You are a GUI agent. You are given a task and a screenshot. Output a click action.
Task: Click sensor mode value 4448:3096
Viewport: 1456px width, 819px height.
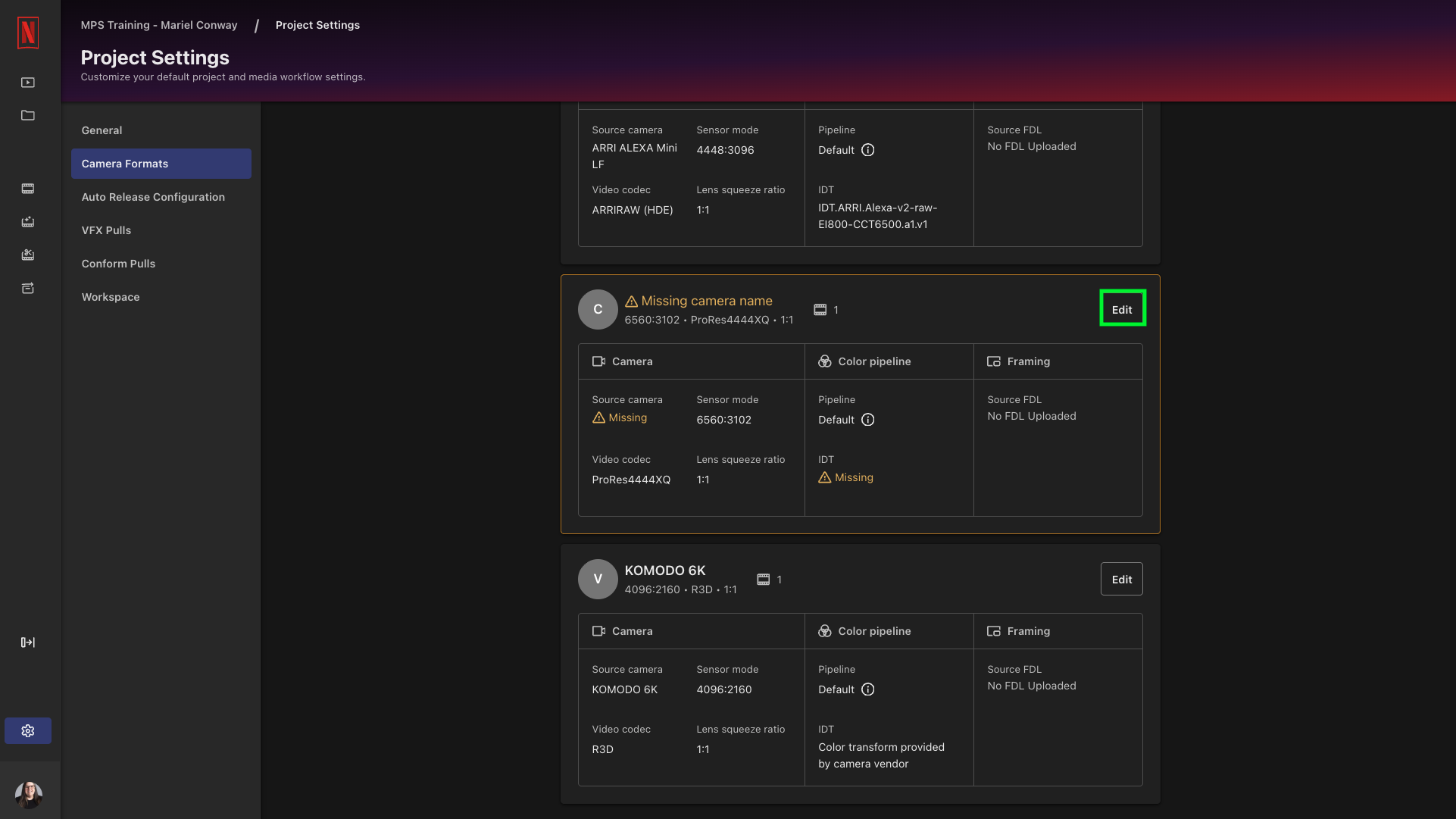click(x=726, y=150)
